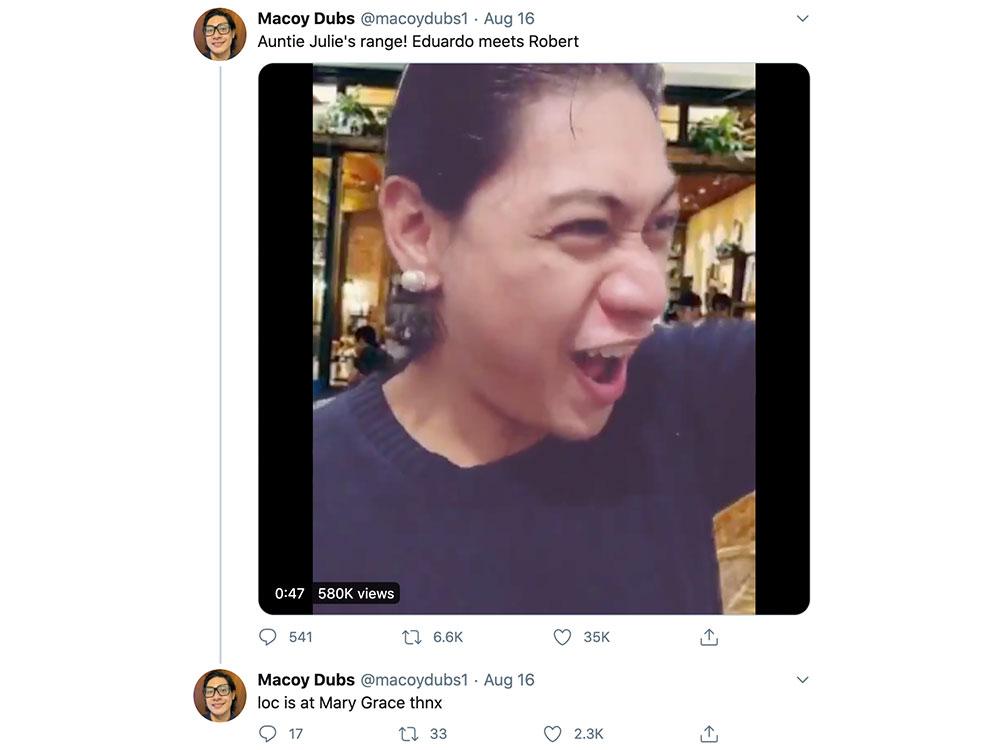Open the Macoy Dubs avatar on first tweet
Image resolution: width=1000 pixels, height=750 pixels.
tap(220, 34)
